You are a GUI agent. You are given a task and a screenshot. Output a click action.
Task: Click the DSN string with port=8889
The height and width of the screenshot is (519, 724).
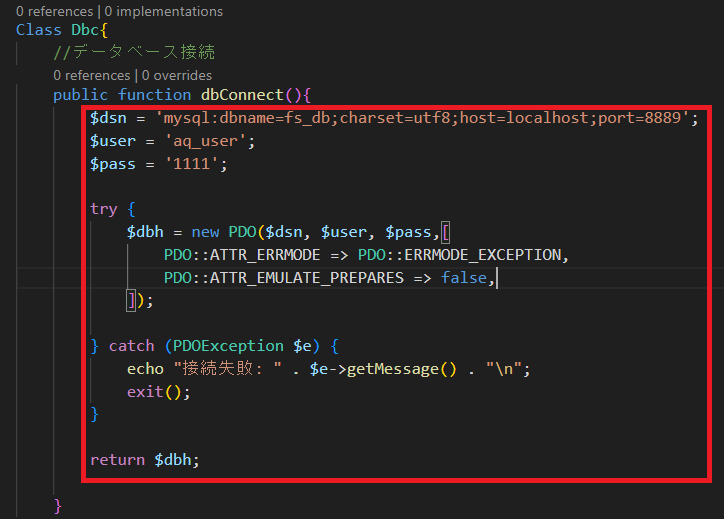[x=423, y=118]
